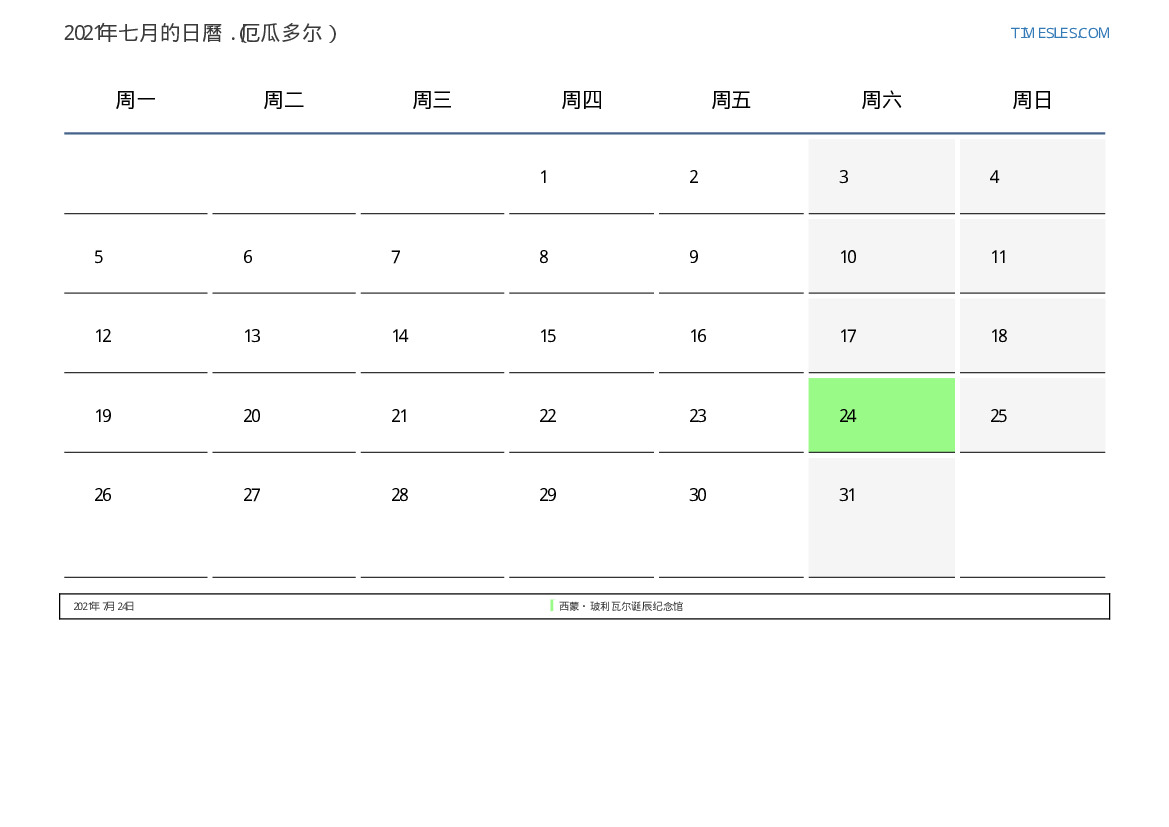This screenshot has width=1169, height=827.
Task: Select day 31 on Saturday
Action: pyautogui.click(x=847, y=495)
